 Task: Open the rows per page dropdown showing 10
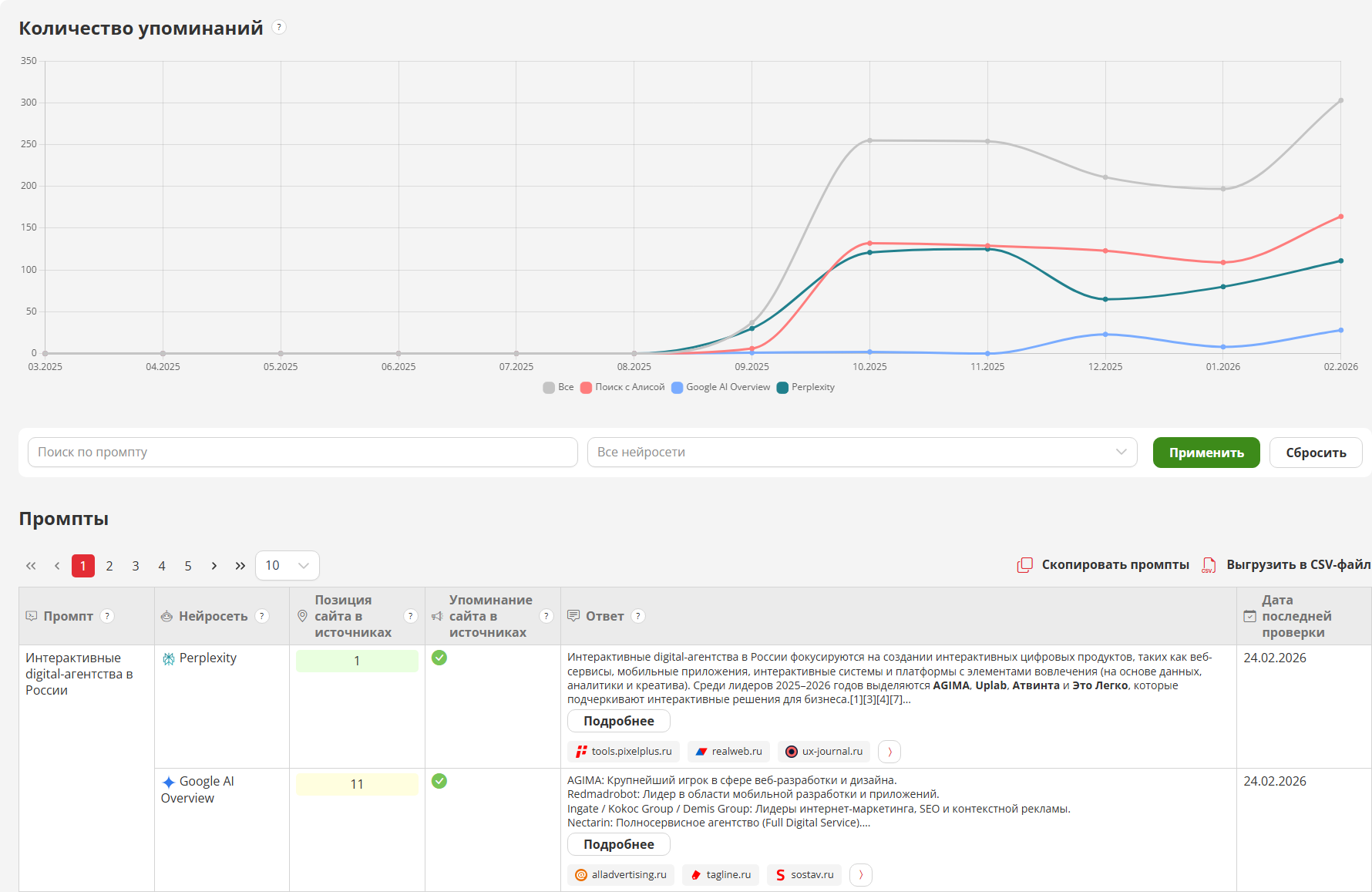287,566
